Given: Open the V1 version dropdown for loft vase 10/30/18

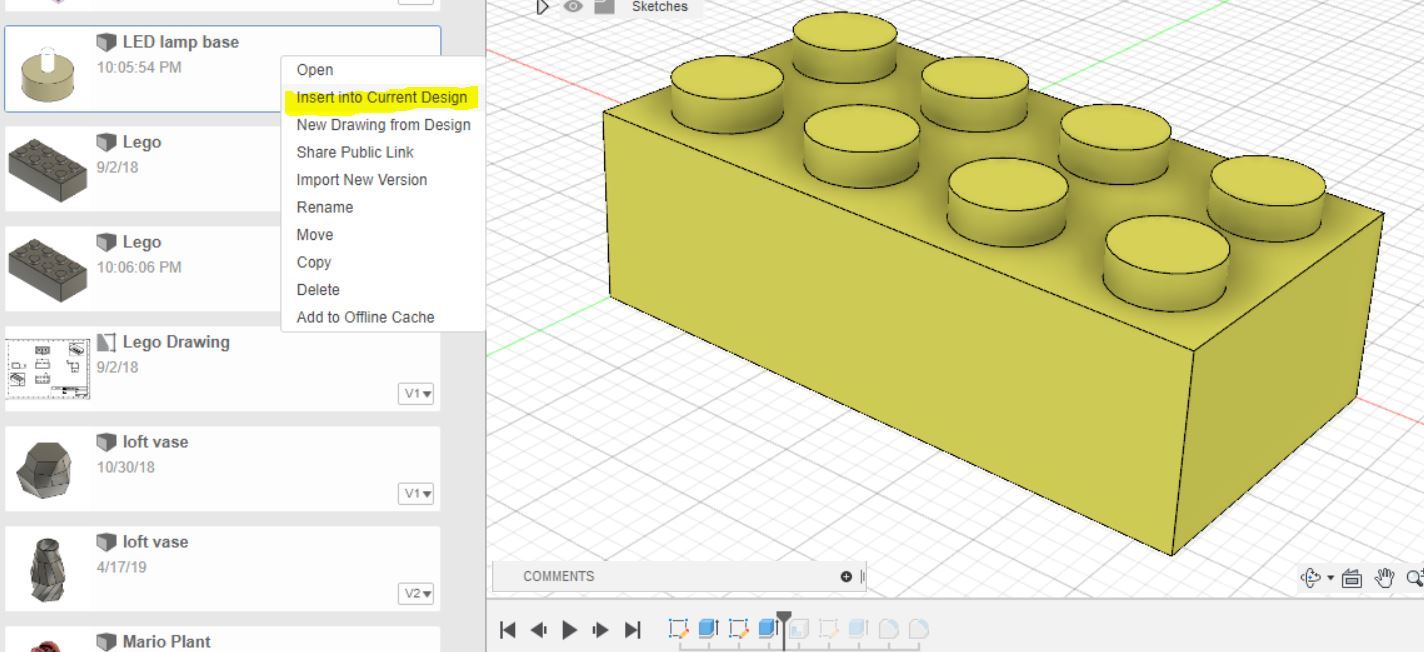Looking at the screenshot, I should (416, 494).
